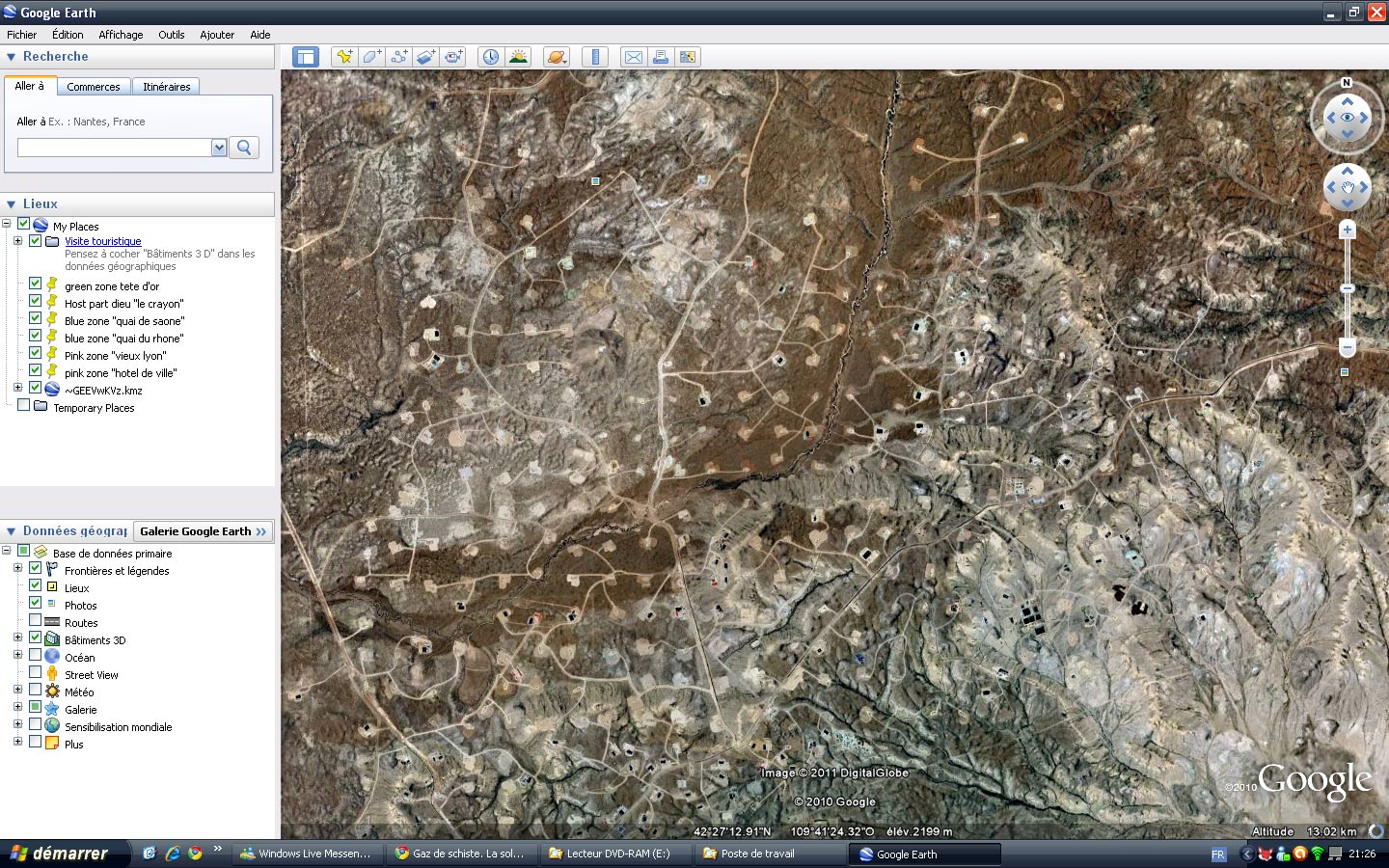Click in the Aller à search input field
The image size is (1389, 868).
114,148
